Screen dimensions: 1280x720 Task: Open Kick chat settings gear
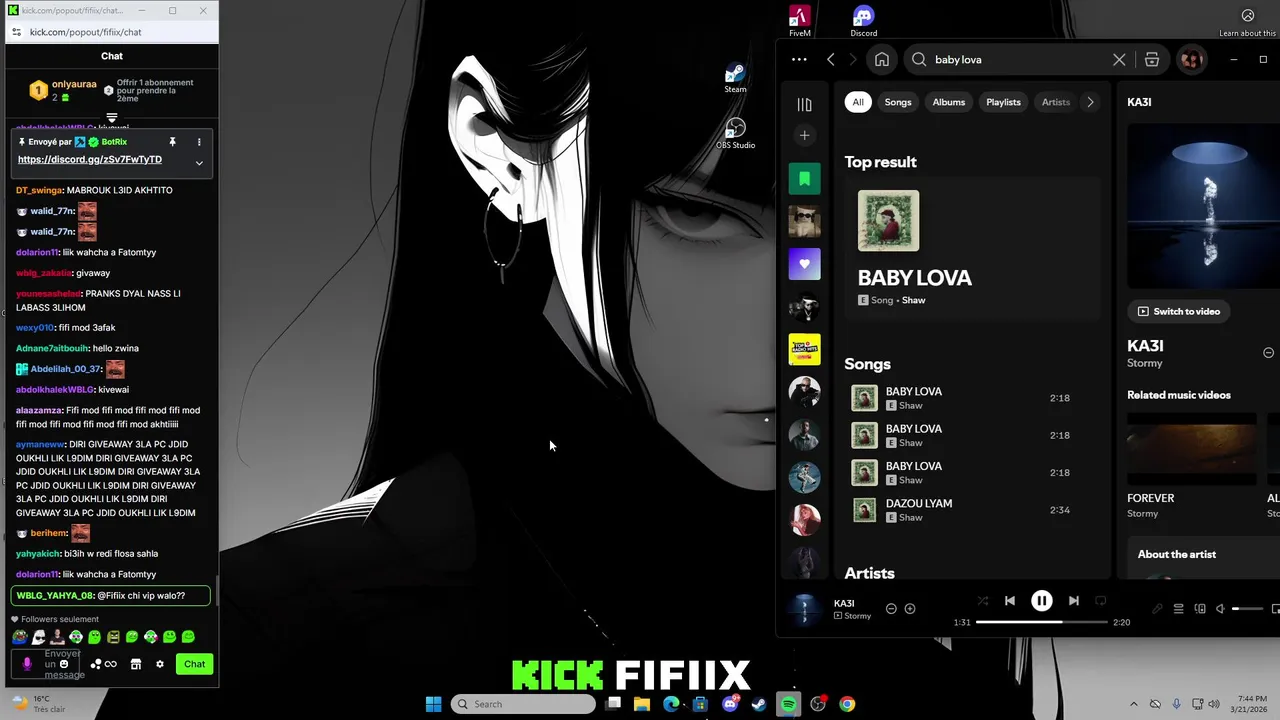(159, 664)
